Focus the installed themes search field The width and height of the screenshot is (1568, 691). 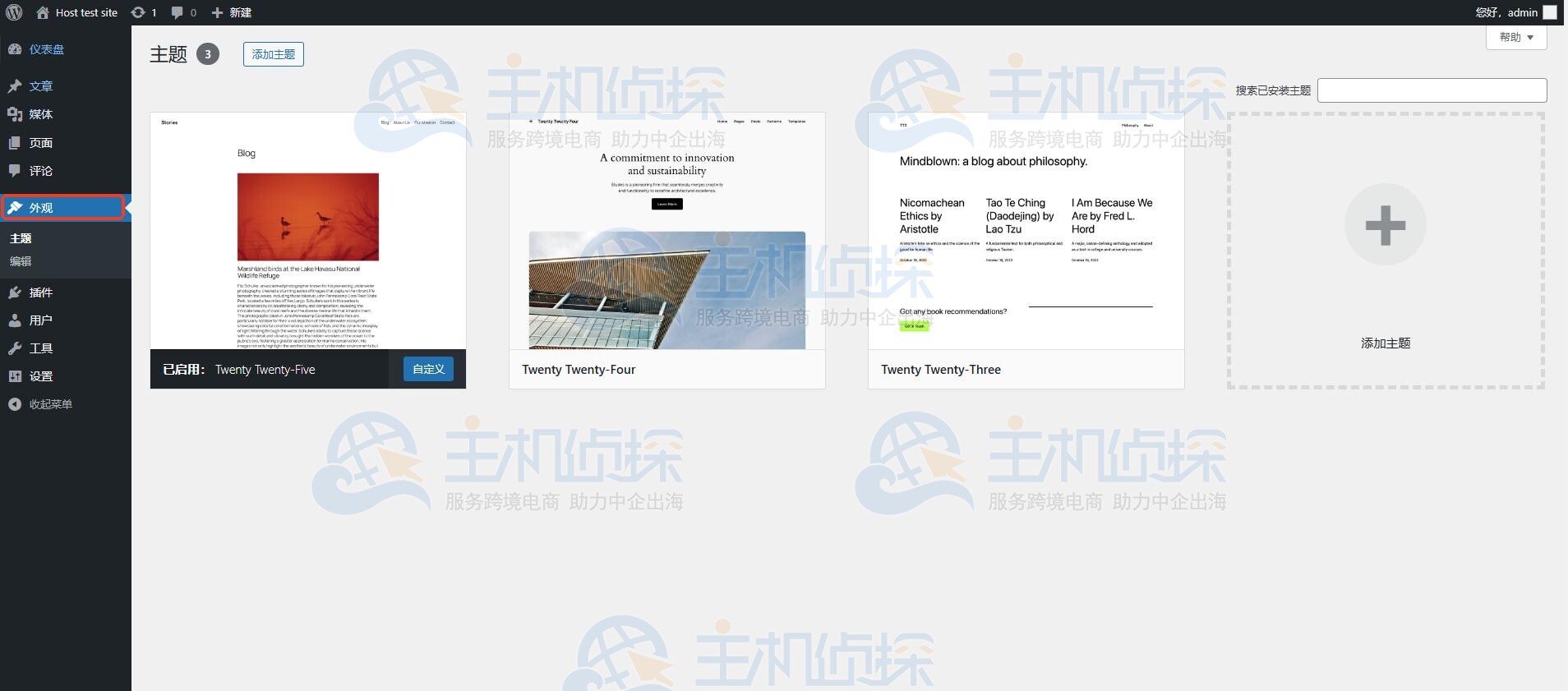[x=1432, y=90]
